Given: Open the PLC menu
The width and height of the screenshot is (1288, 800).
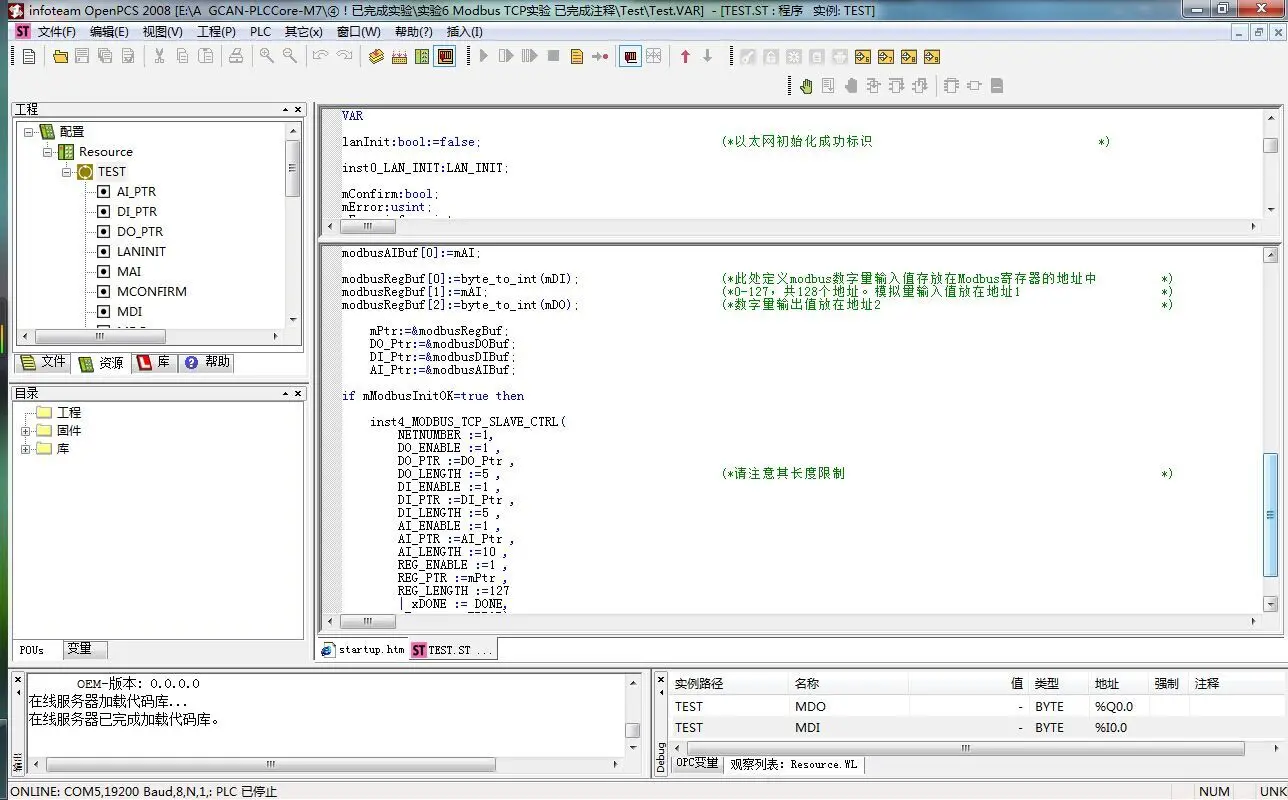Looking at the screenshot, I should point(260,31).
